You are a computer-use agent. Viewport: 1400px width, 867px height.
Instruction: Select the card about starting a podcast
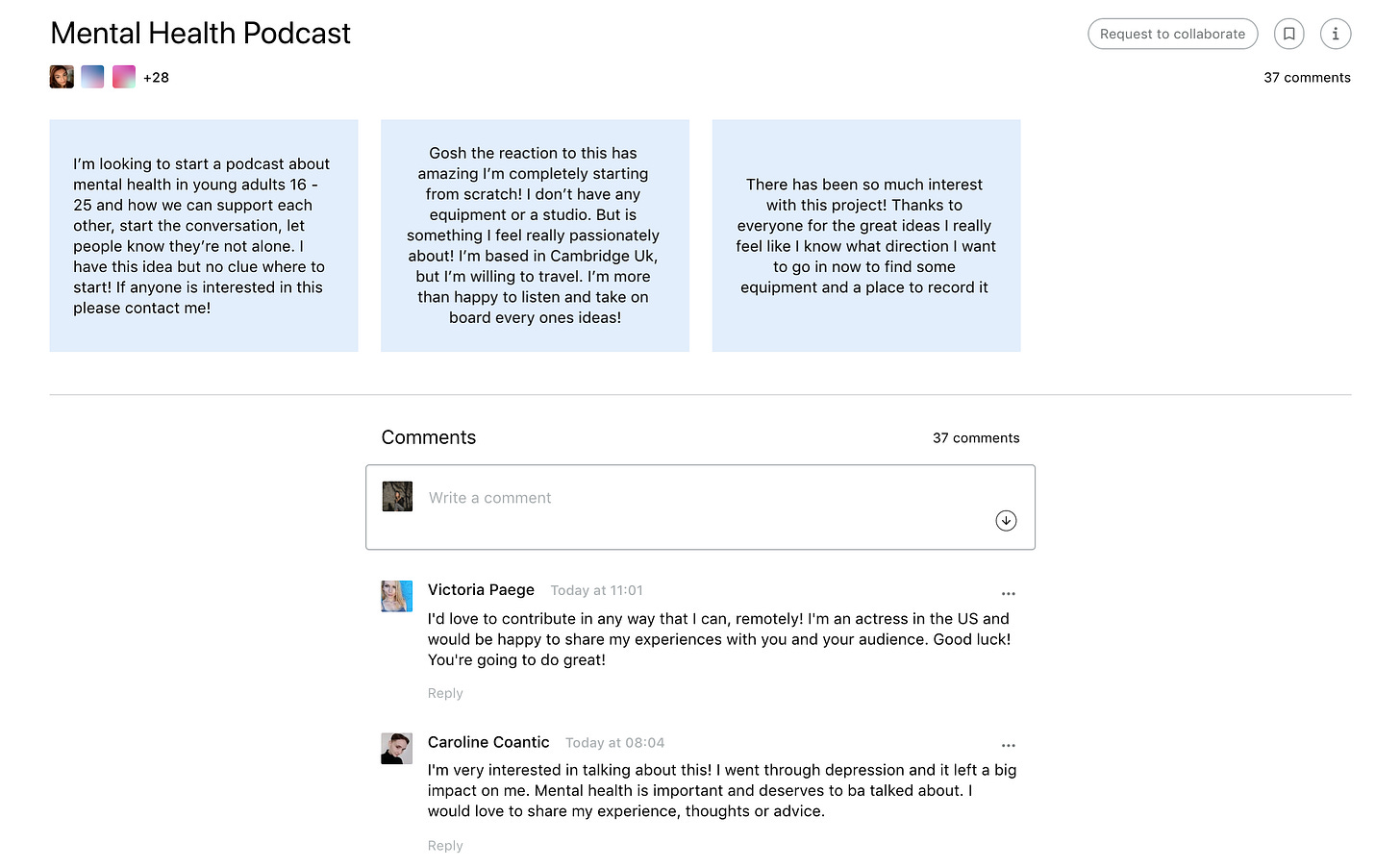[x=204, y=235]
